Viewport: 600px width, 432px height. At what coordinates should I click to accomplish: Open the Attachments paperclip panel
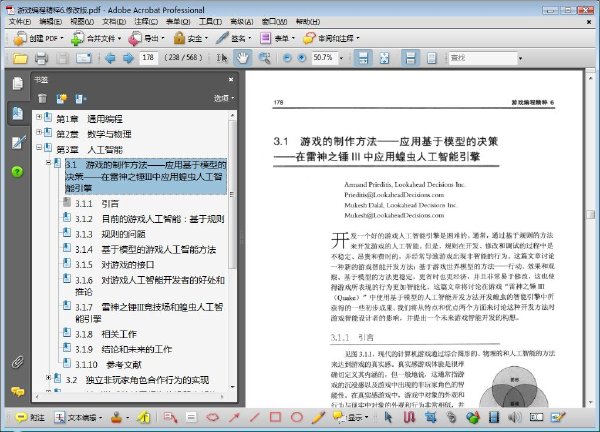click(x=17, y=362)
